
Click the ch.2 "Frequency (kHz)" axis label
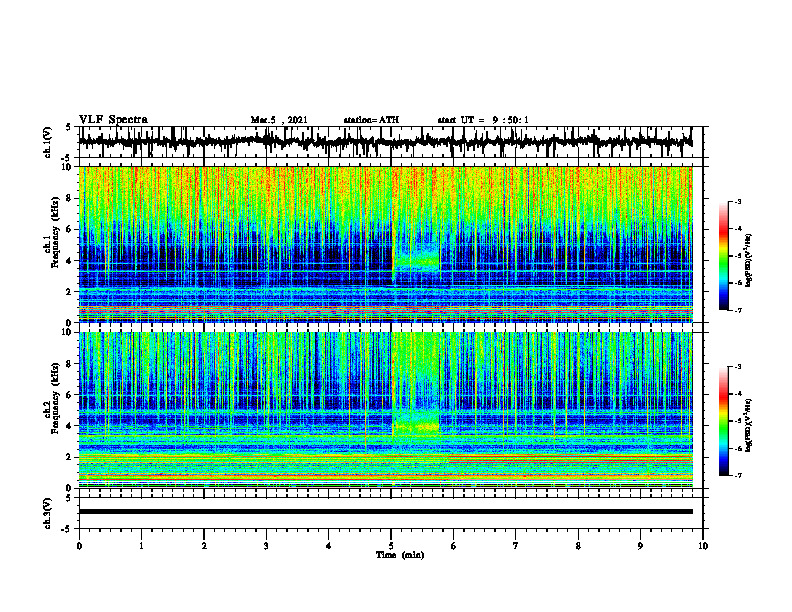pos(53,398)
